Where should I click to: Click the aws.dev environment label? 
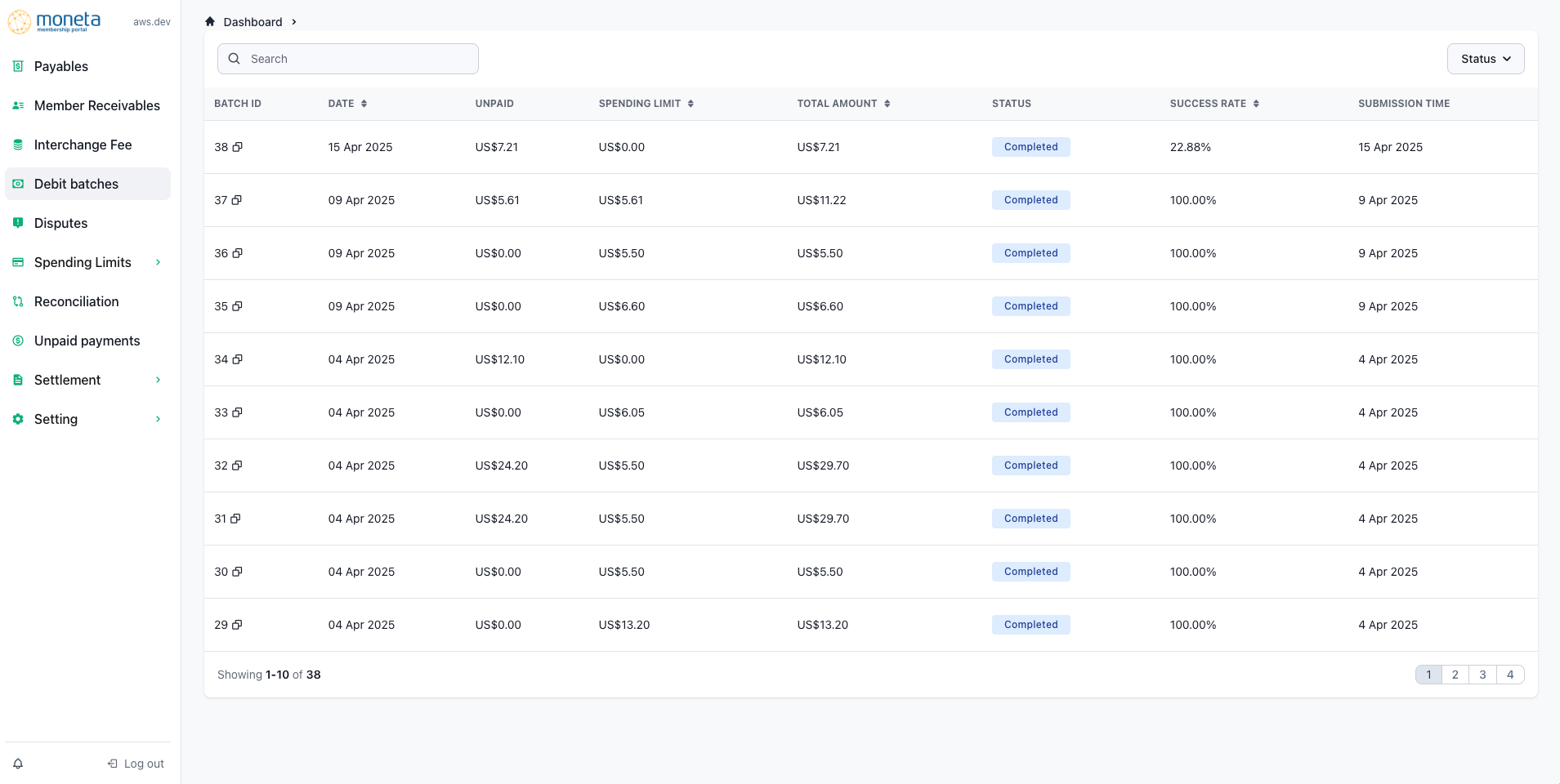(x=152, y=22)
